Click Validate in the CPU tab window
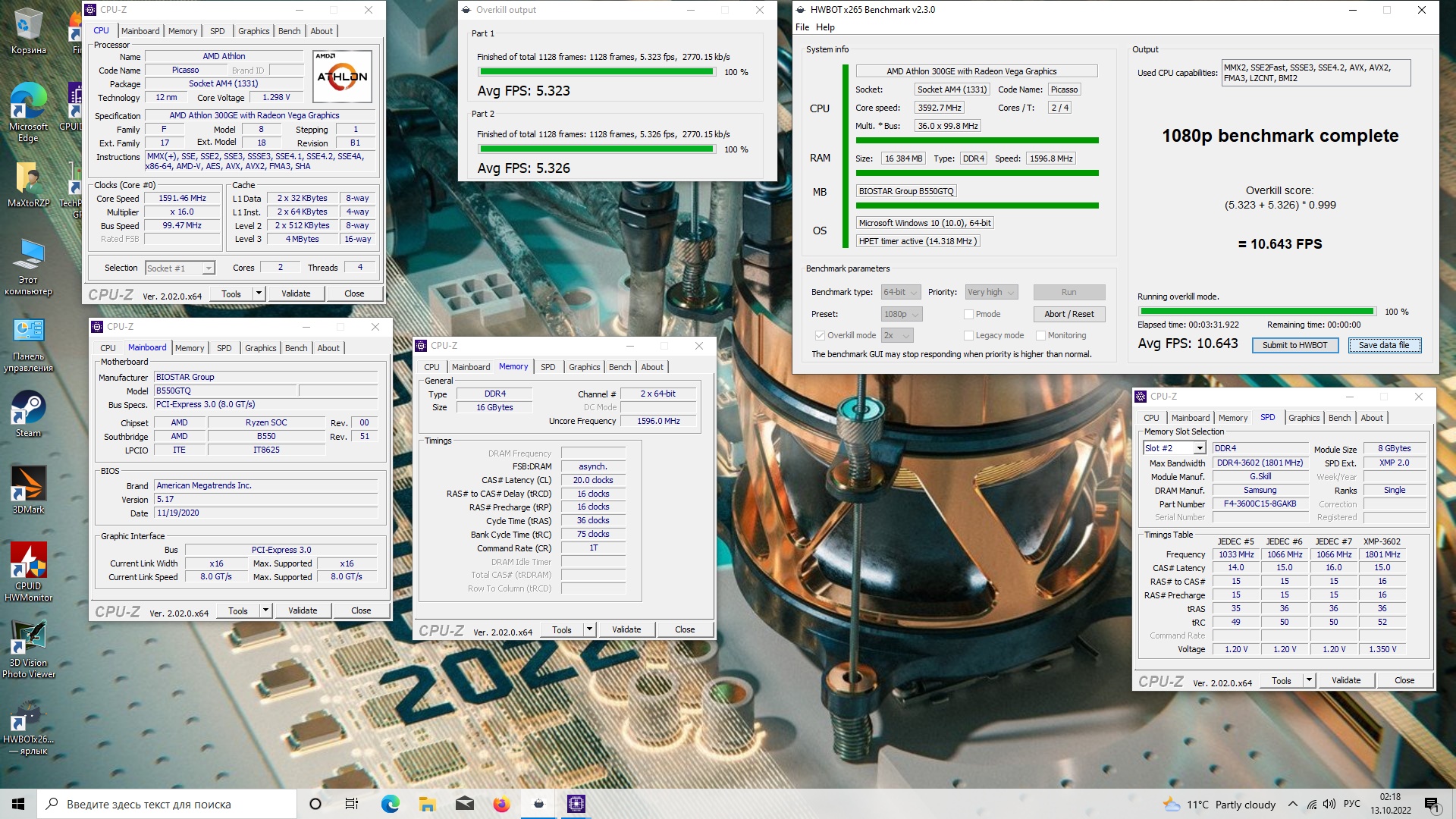This screenshot has width=1456, height=819. tap(296, 293)
